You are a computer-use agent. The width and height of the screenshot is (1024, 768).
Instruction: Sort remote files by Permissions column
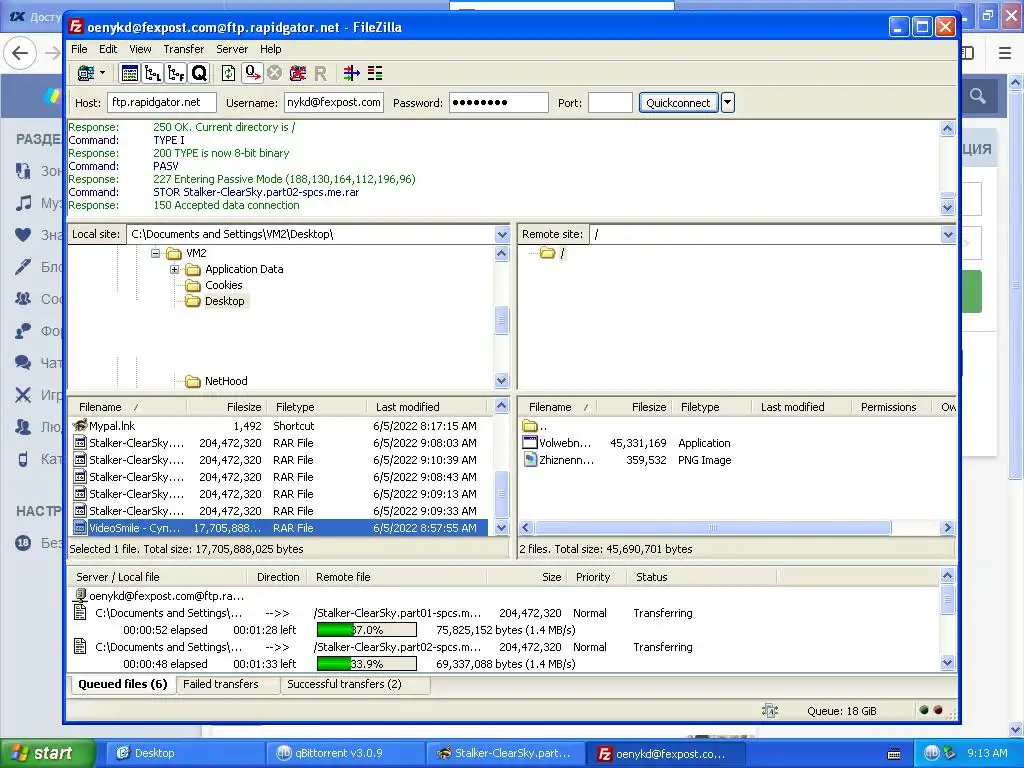tap(888, 407)
